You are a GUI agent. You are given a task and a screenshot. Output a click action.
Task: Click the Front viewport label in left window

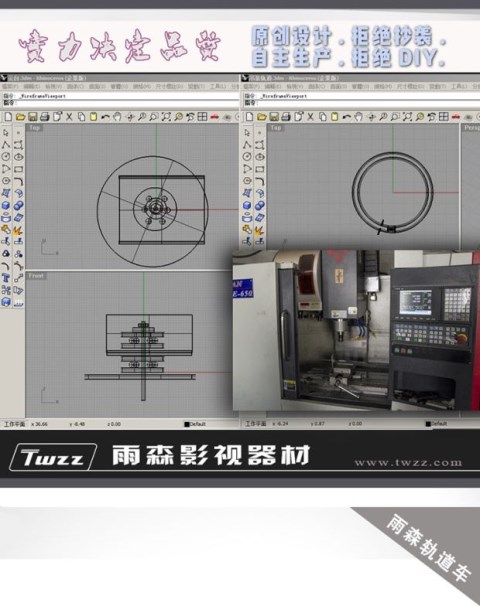click(x=36, y=276)
